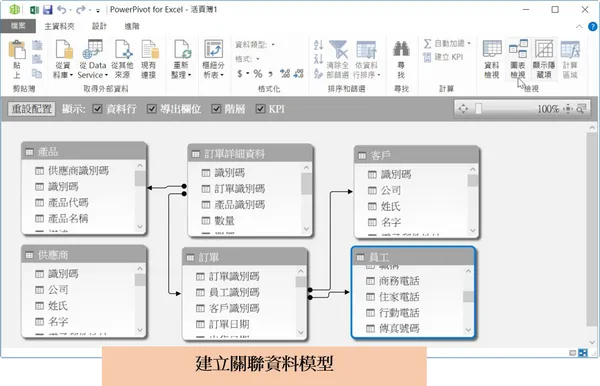This screenshot has width=600, height=386.
Task: Click scroll down arrow in 員工 table
Action: pyautogui.click(x=468, y=330)
